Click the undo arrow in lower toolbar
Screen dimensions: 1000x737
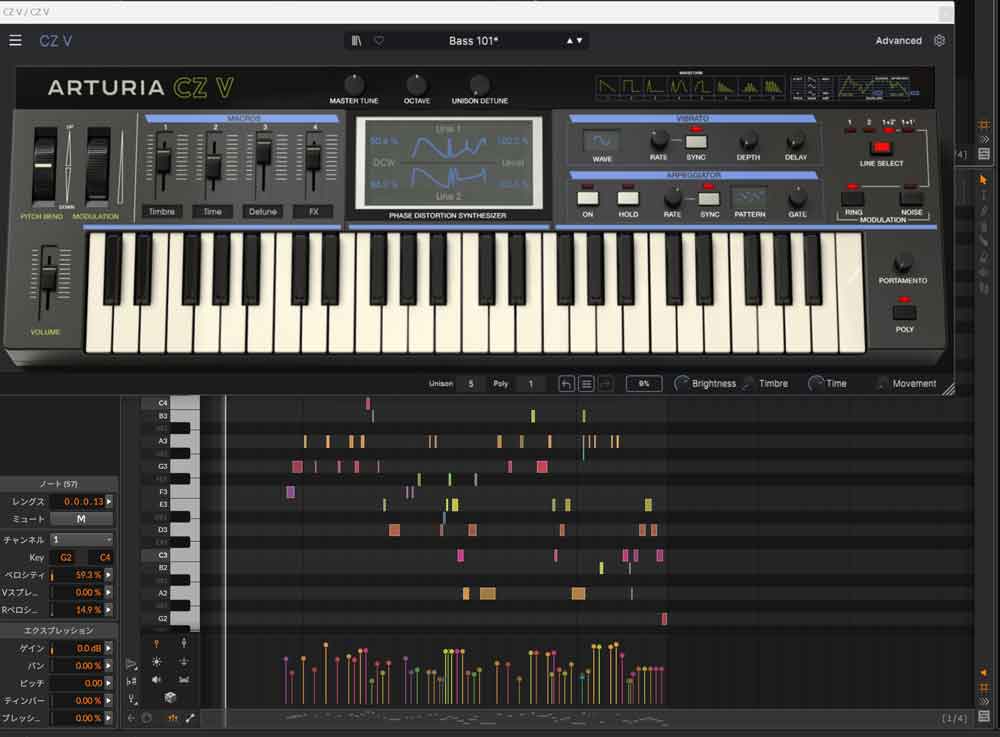(x=567, y=384)
